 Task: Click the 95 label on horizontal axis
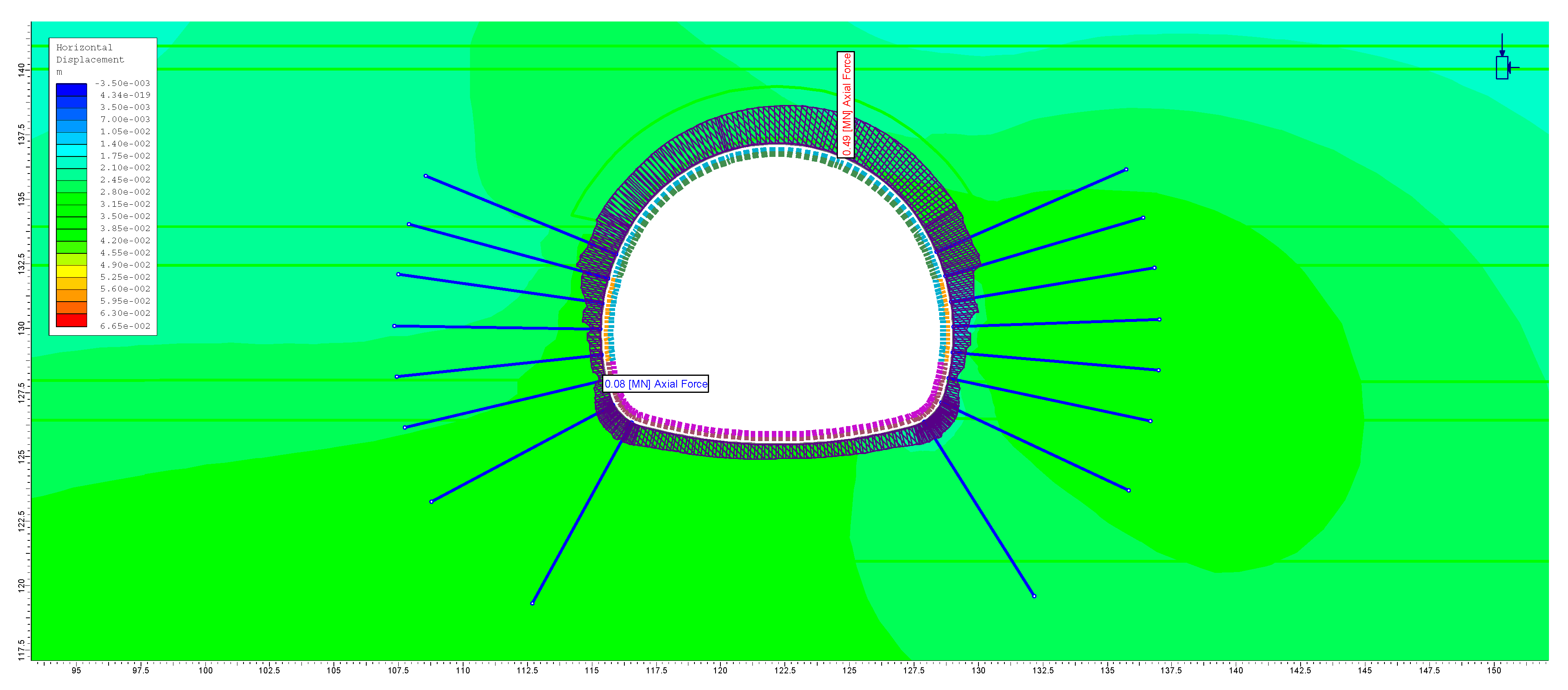[76, 671]
